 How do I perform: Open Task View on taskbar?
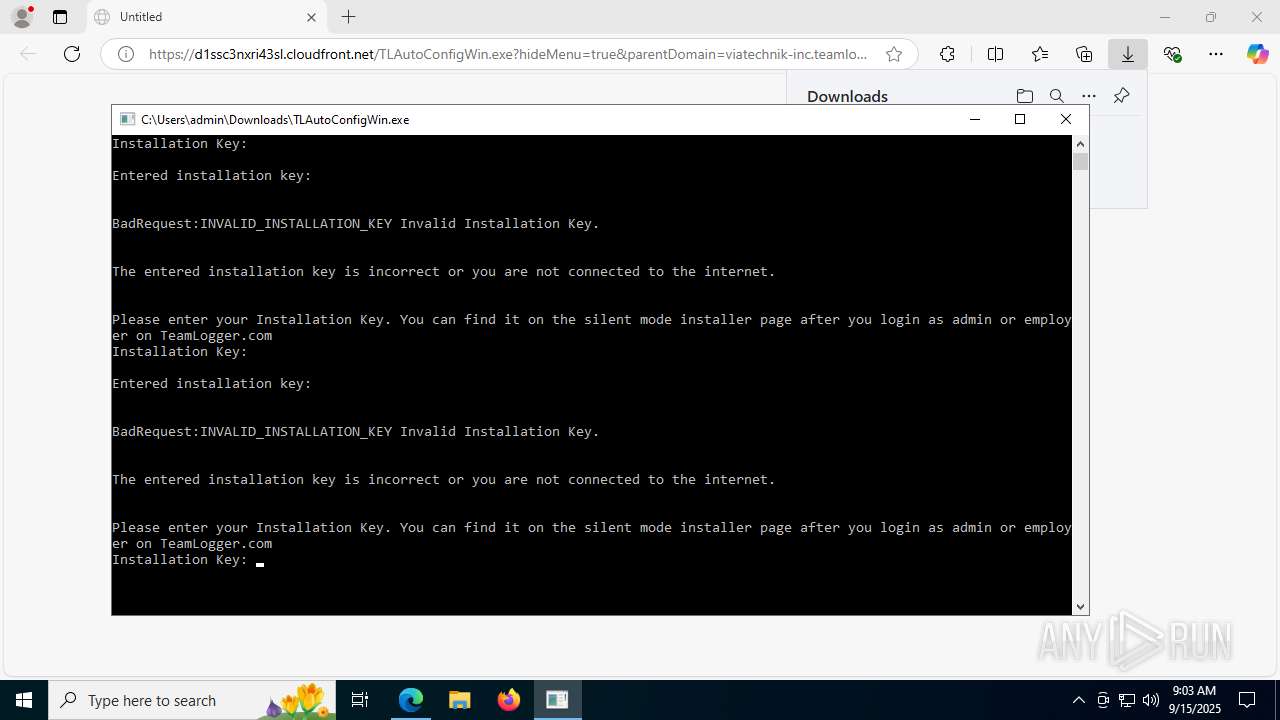[361, 700]
